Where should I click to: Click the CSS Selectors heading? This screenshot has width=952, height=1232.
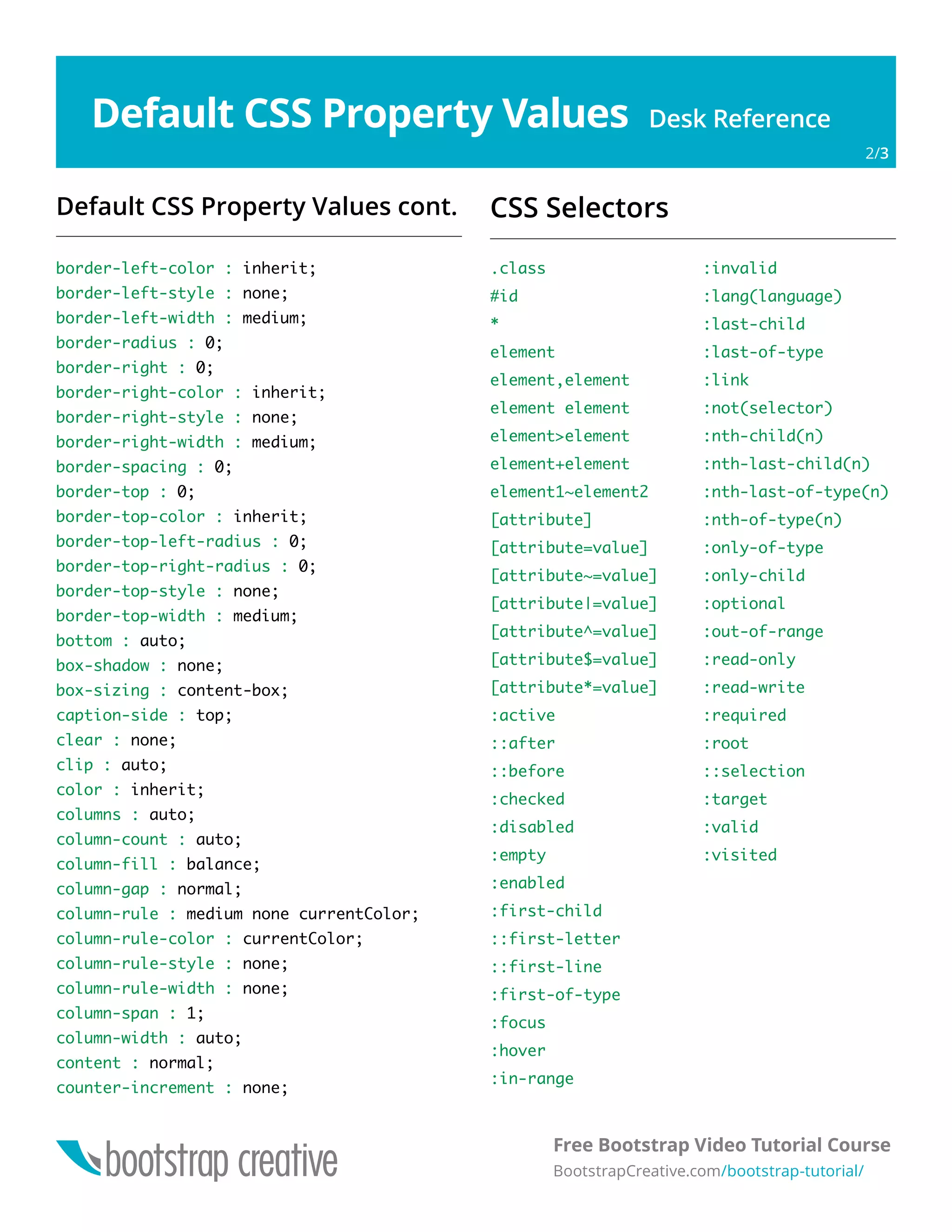click(579, 208)
